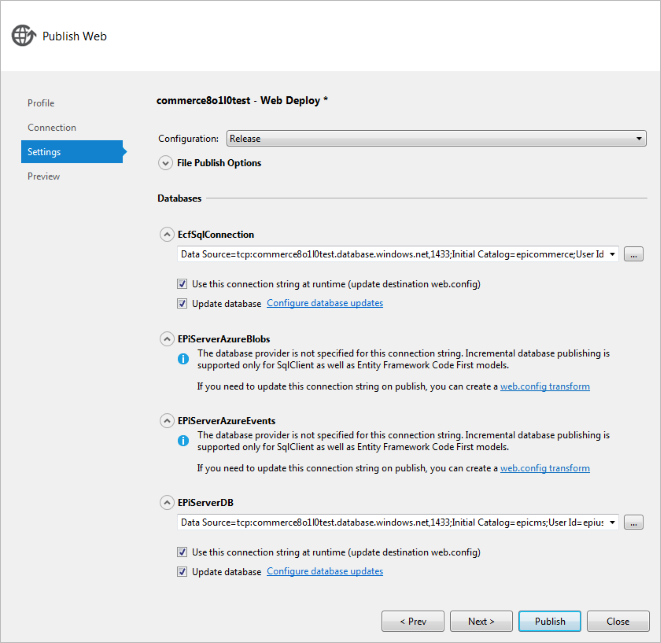661x643 pixels.
Task: Click info icon under EPiServerAzureEvents
Action: (x=183, y=438)
